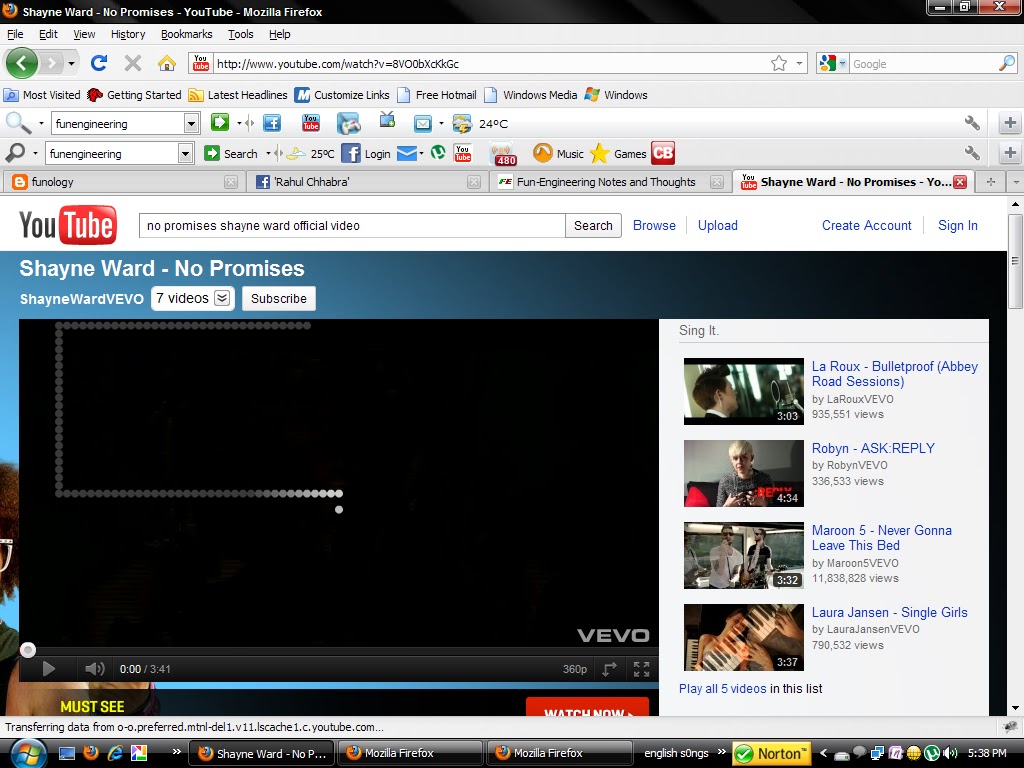Open the Bookmarks menu
The image size is (1024, 768).
tap(186, 34)
